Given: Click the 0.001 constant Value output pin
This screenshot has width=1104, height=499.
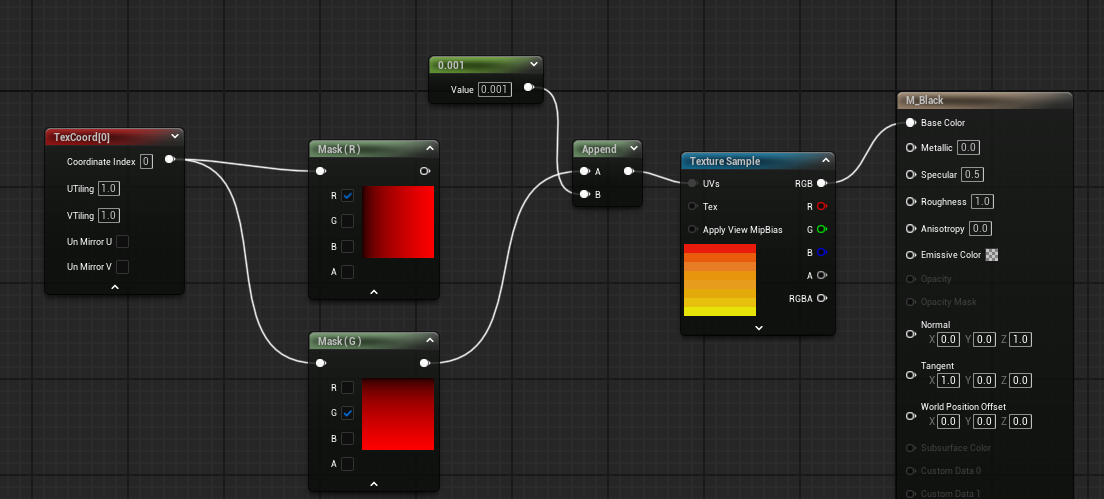Looking at the screenshot, I should (x=529, y=87).
